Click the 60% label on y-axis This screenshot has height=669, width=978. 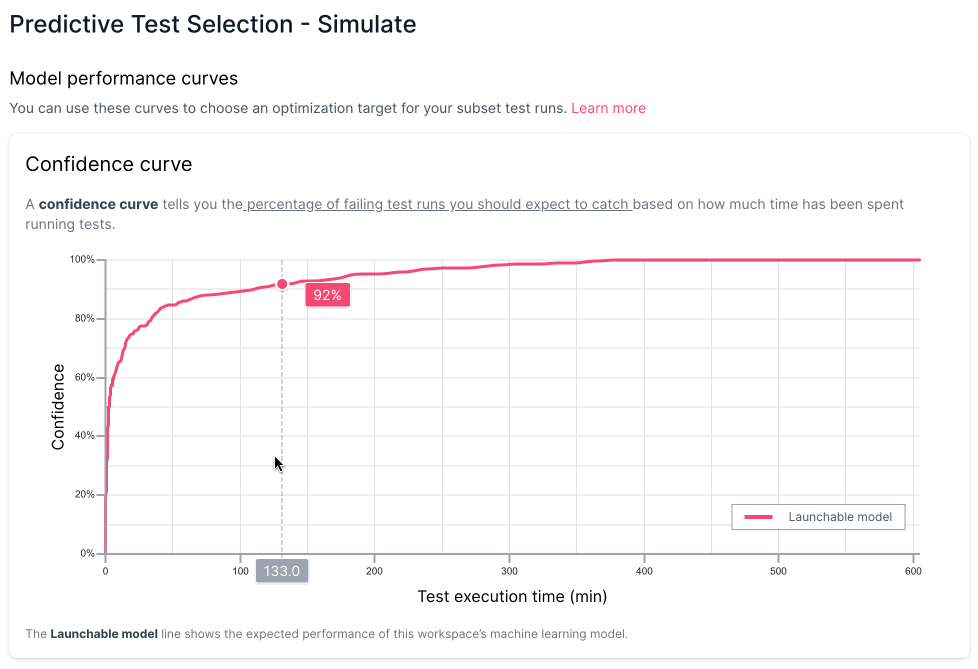[84, 377]
